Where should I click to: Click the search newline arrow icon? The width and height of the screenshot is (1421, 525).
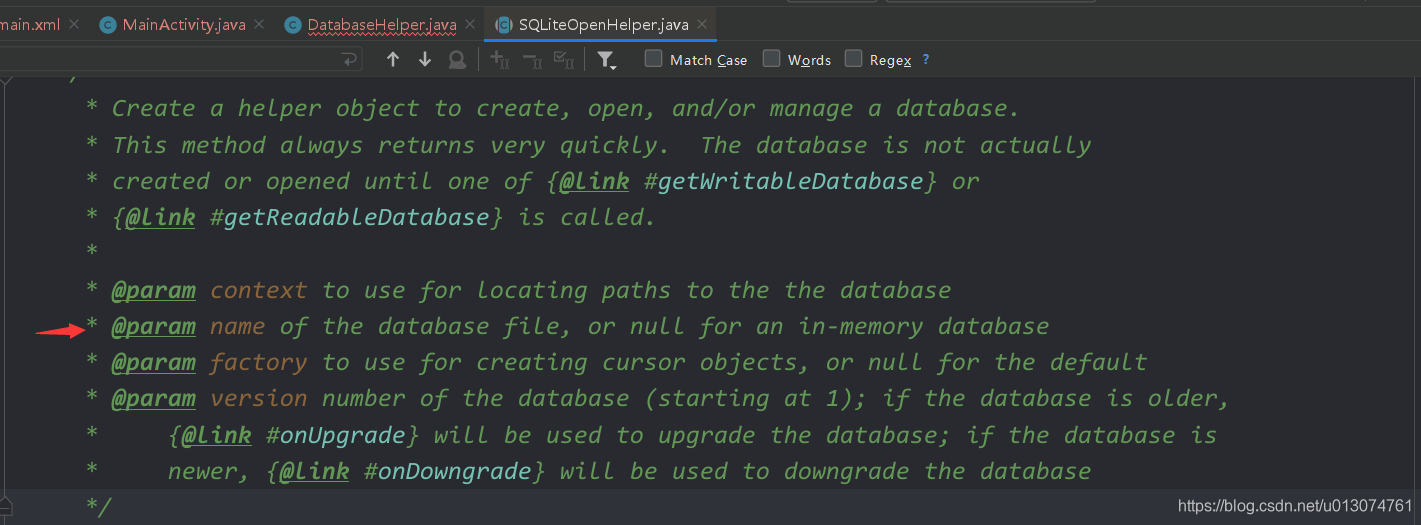pyautogui.click(x=350, y=60)
